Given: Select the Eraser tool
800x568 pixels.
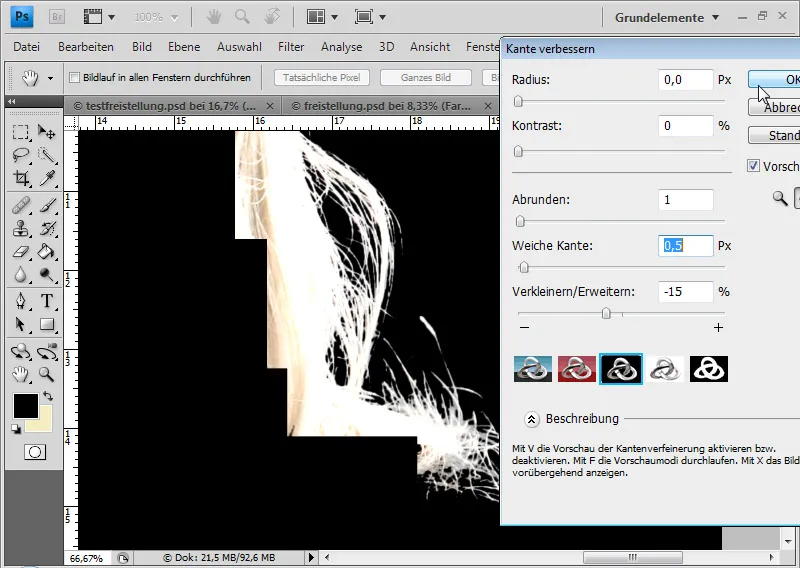Looking at the screenshot, I should coord(20,251).
